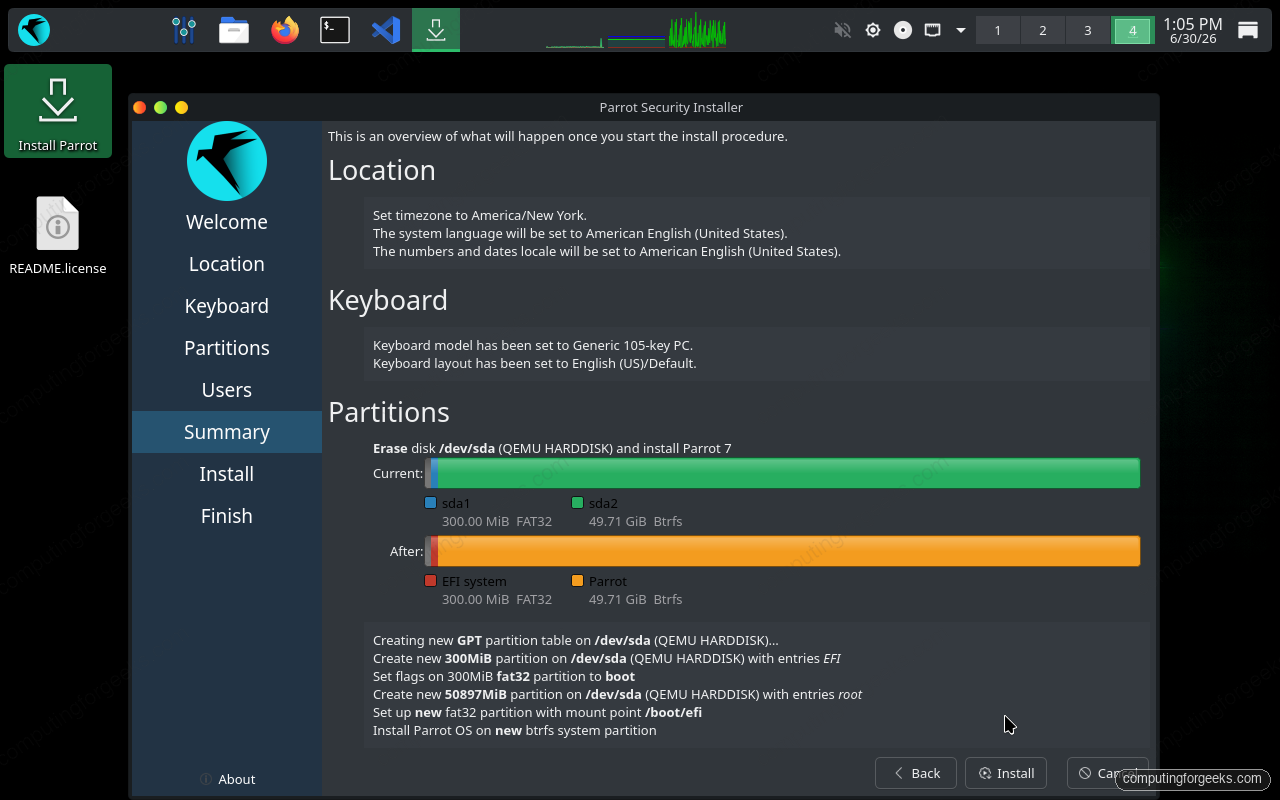Click the disc tray icon
1280x800 pixels.
point(903,30)
